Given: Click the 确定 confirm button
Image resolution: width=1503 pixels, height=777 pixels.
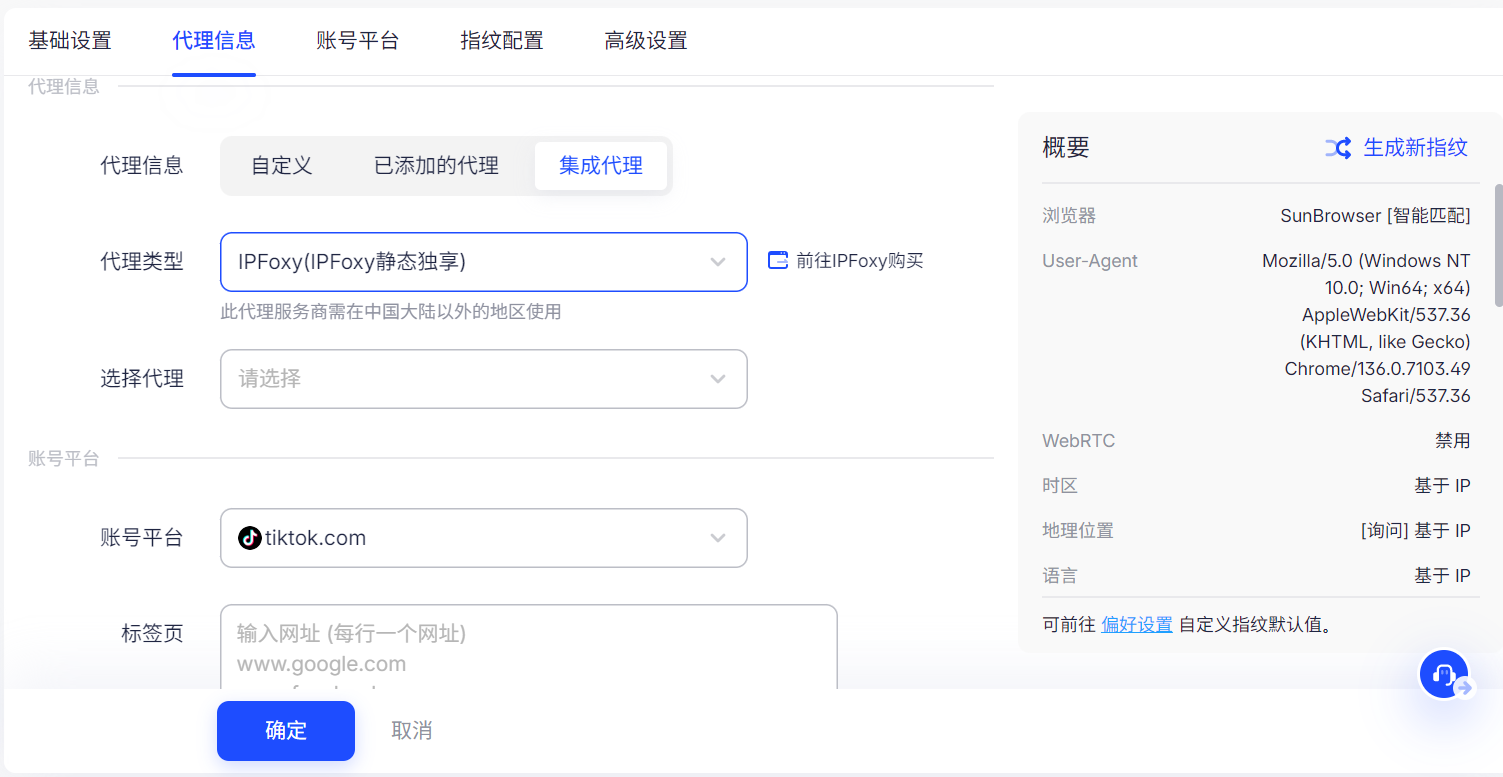Looking at the screenshot, I should click(286, 731).
